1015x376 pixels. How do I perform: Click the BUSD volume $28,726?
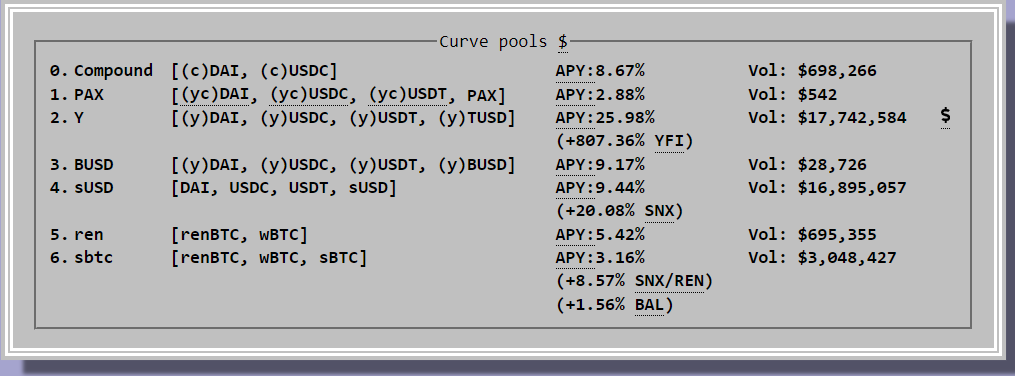[832, 165]
